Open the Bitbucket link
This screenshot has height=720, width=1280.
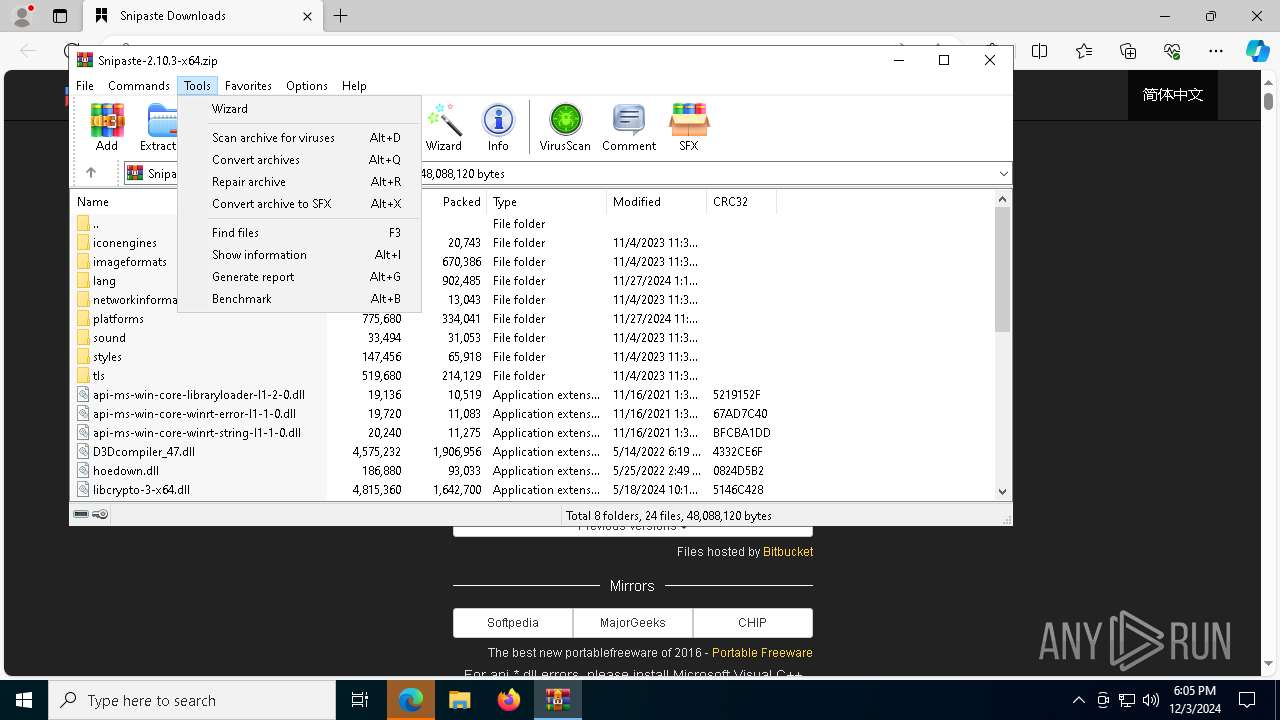(x=788, y=552)
